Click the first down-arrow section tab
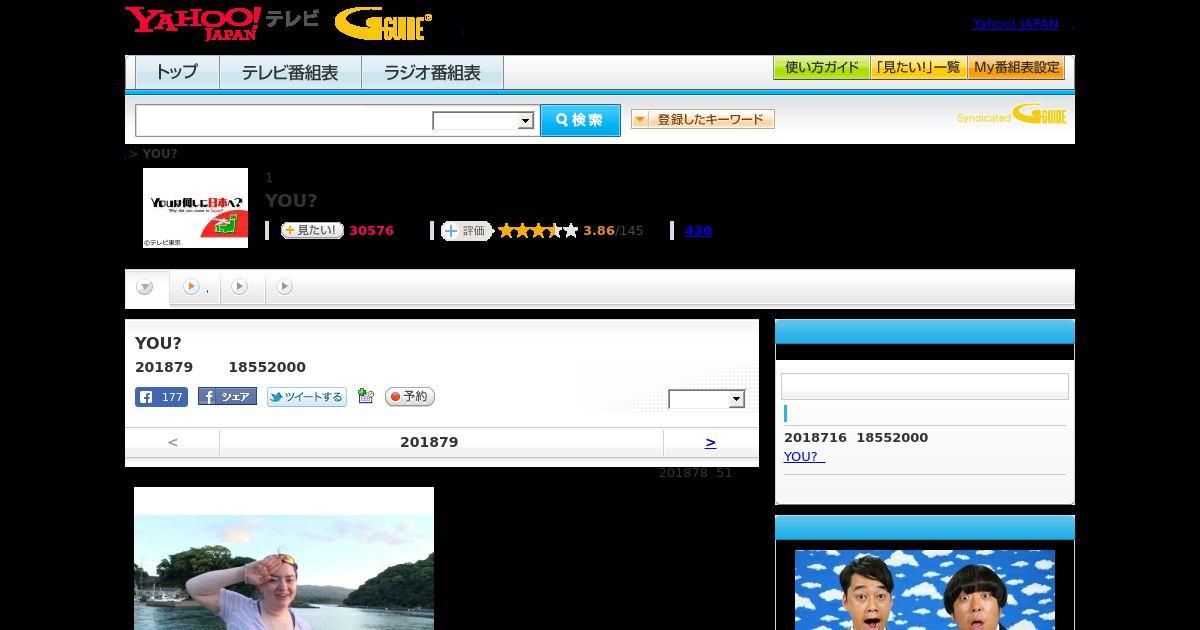Screen dimensions: 1200x630 point(145,287)
